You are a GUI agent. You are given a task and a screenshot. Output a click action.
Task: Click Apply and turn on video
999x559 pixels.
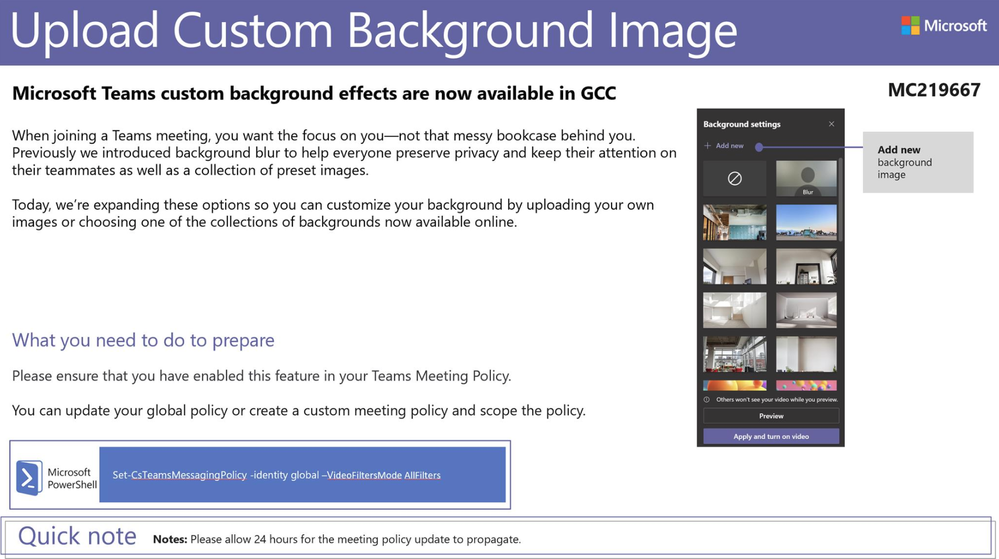click(771, 437)
